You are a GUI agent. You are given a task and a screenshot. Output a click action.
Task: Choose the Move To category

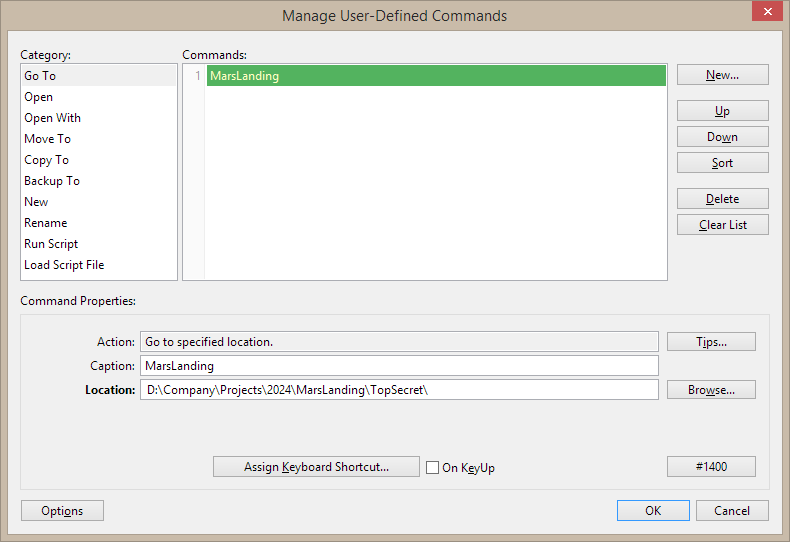tap(47, 139)
